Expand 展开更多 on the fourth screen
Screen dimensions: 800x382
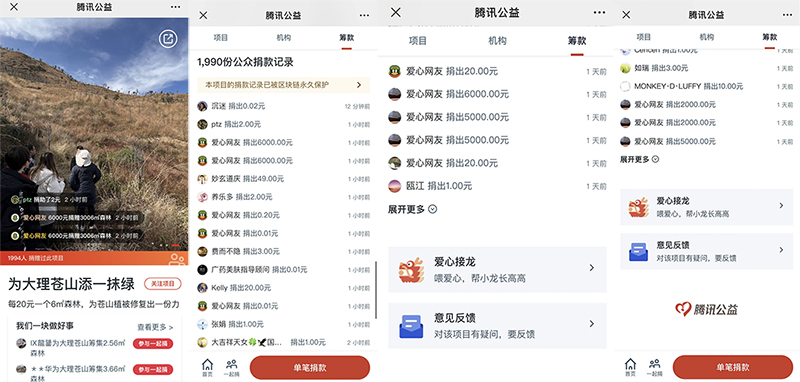[x=639, y=159]
